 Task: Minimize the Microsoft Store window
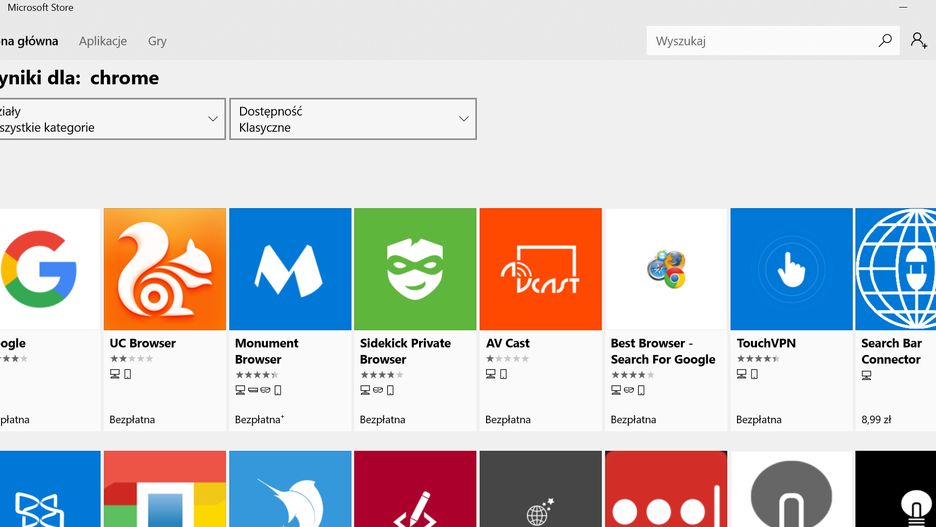coord(903,8)
